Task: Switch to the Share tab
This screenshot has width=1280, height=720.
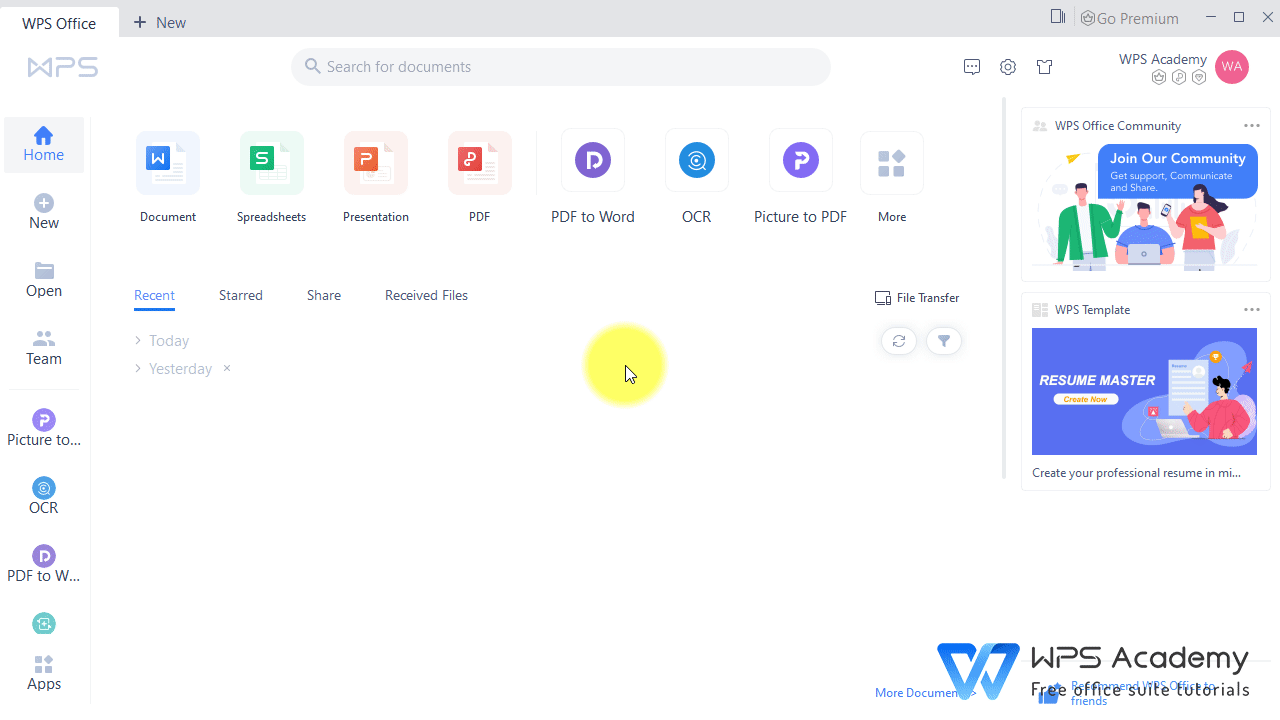Action: [x=324, y=296]
